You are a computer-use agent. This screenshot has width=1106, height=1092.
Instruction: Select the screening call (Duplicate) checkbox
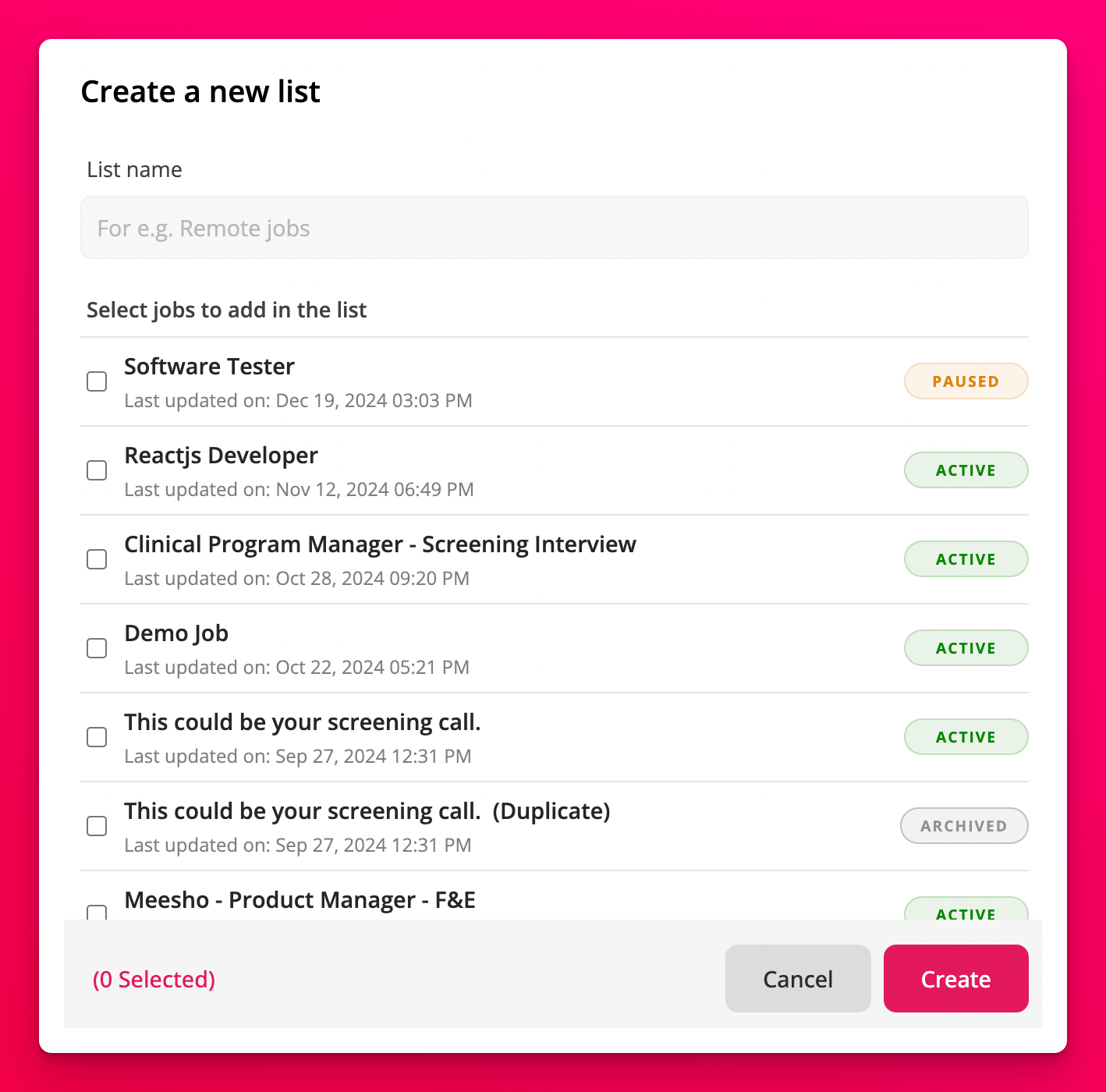pyautogui.click(x=97, y=826)
